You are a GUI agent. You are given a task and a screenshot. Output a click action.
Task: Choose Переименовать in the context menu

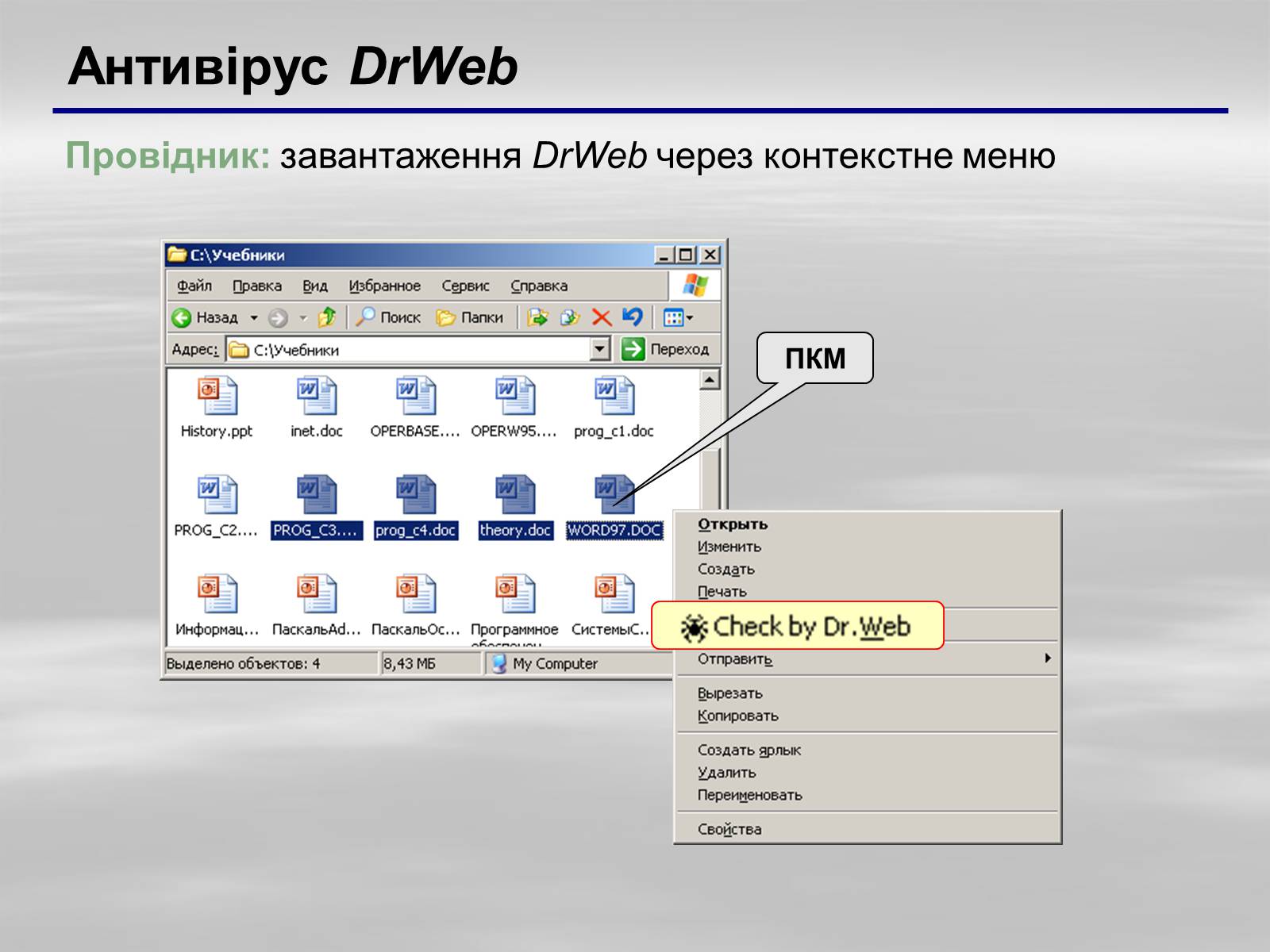point(868,795)
